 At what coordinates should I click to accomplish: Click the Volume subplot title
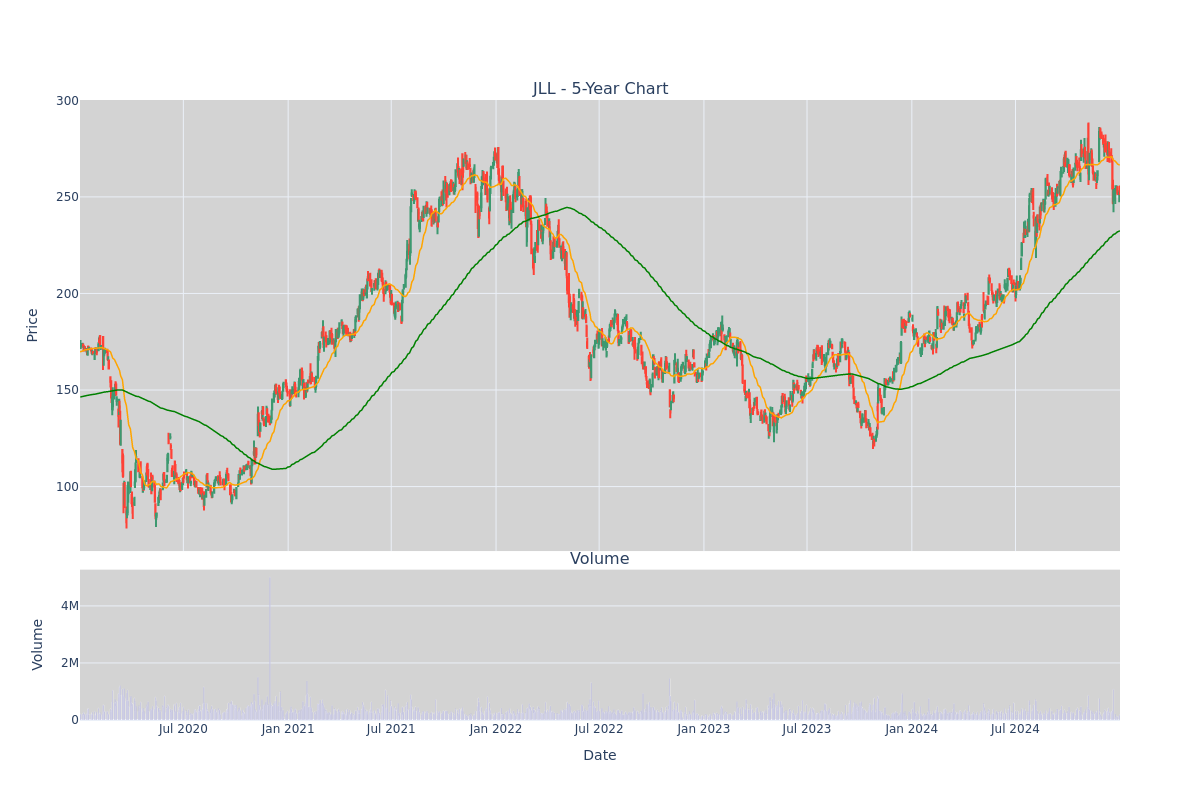(x=600, y=559)
